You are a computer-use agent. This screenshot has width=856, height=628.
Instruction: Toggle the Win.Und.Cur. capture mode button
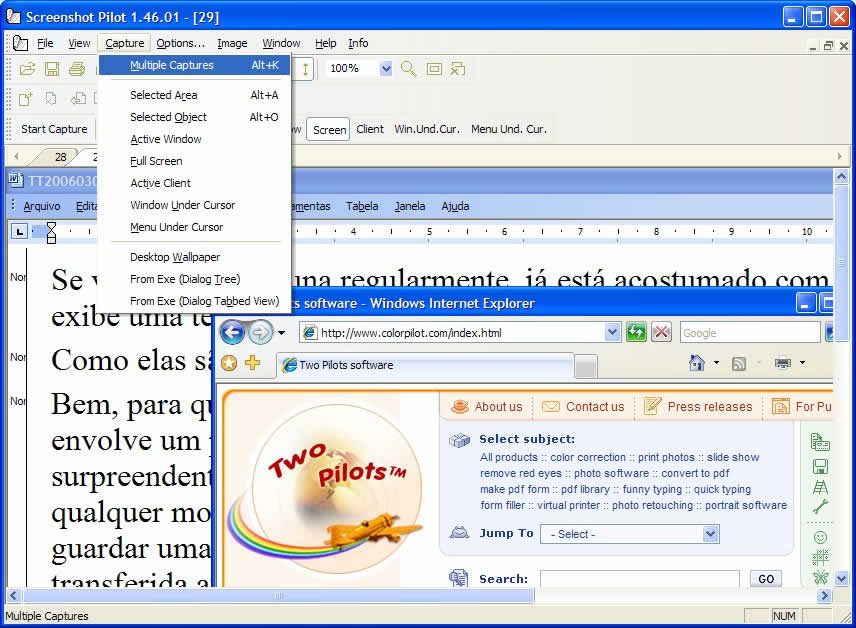tap(427, 129)
